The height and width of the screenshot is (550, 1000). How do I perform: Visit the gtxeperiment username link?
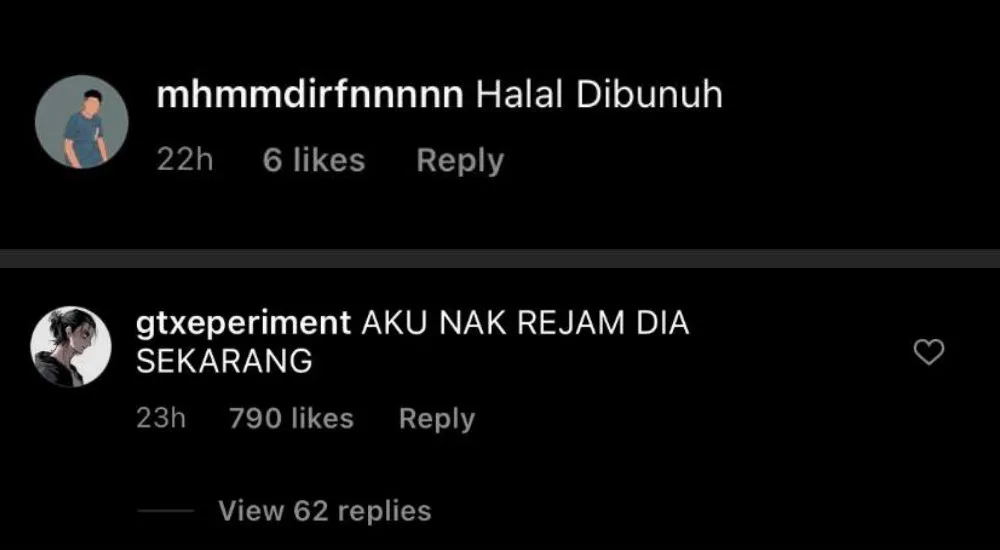pyautogui.click(x=244, y=324)
